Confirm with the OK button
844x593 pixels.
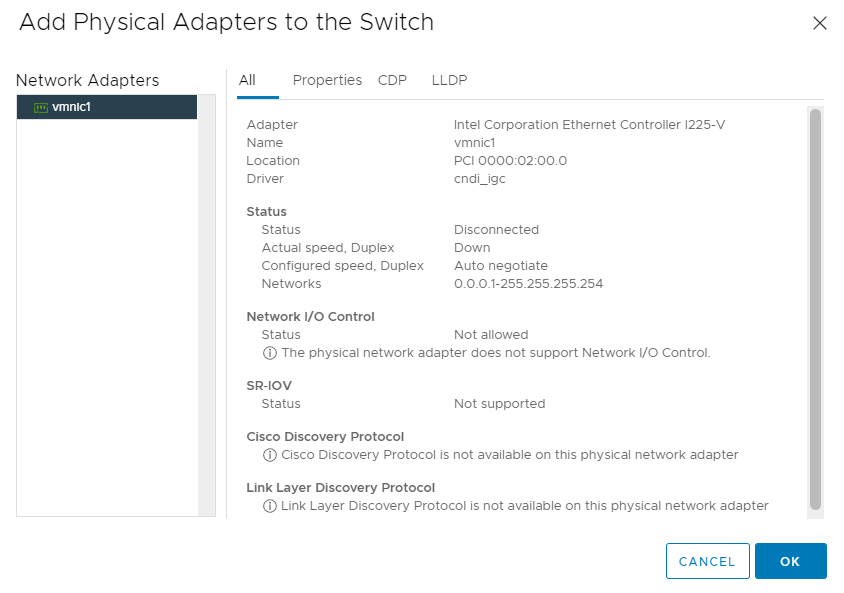click(790, 561)
